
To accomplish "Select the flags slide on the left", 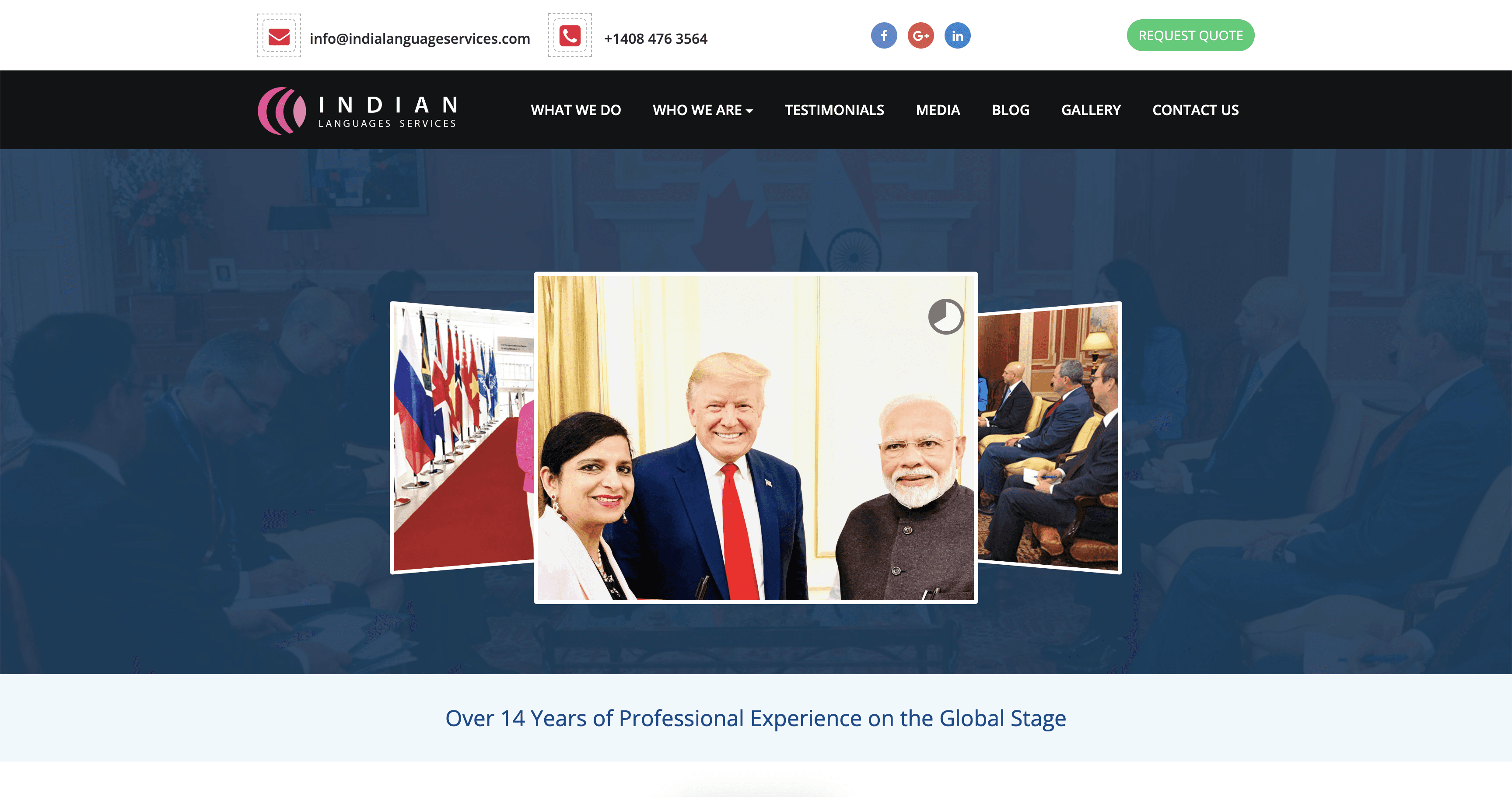I will click(462, 437).
